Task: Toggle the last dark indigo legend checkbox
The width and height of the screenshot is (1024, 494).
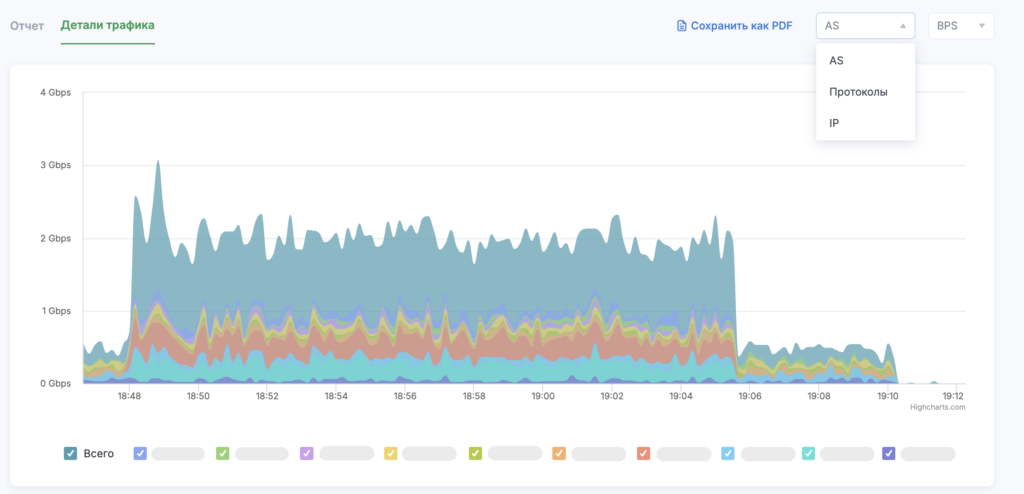Action: coord(889,453)
